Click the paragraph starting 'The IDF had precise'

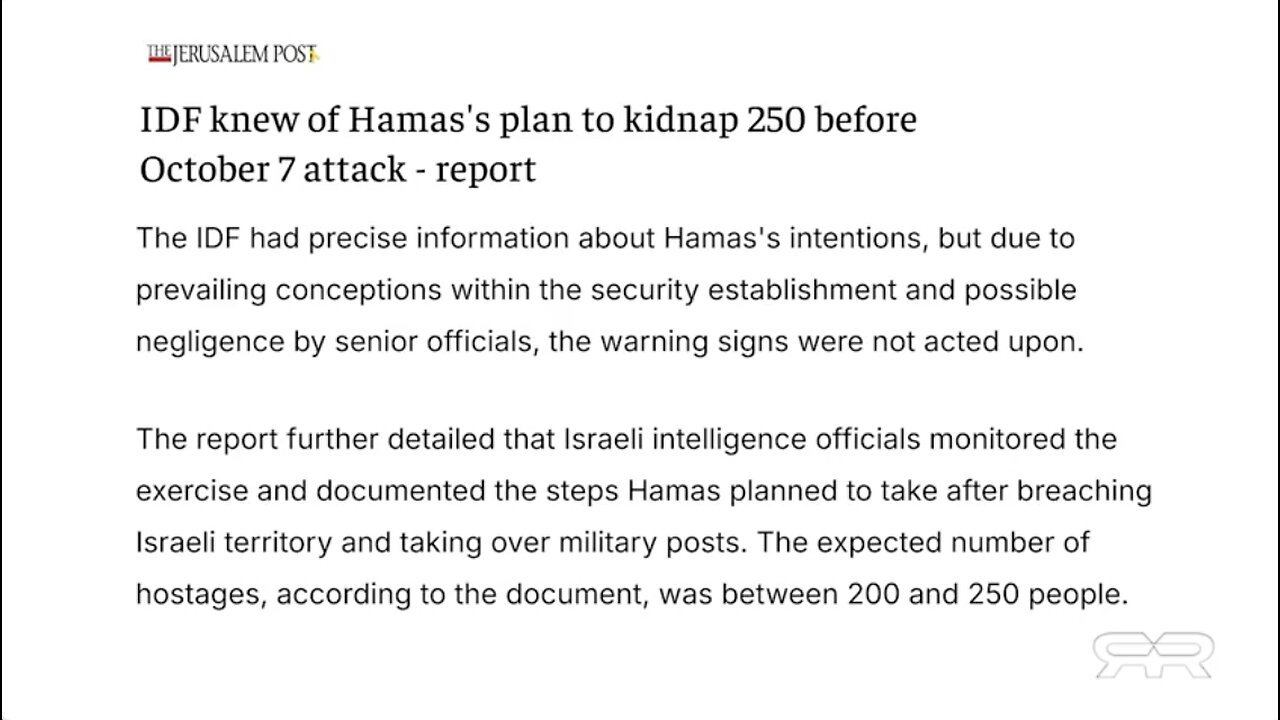pyautogui.click(x=610, y=290)
